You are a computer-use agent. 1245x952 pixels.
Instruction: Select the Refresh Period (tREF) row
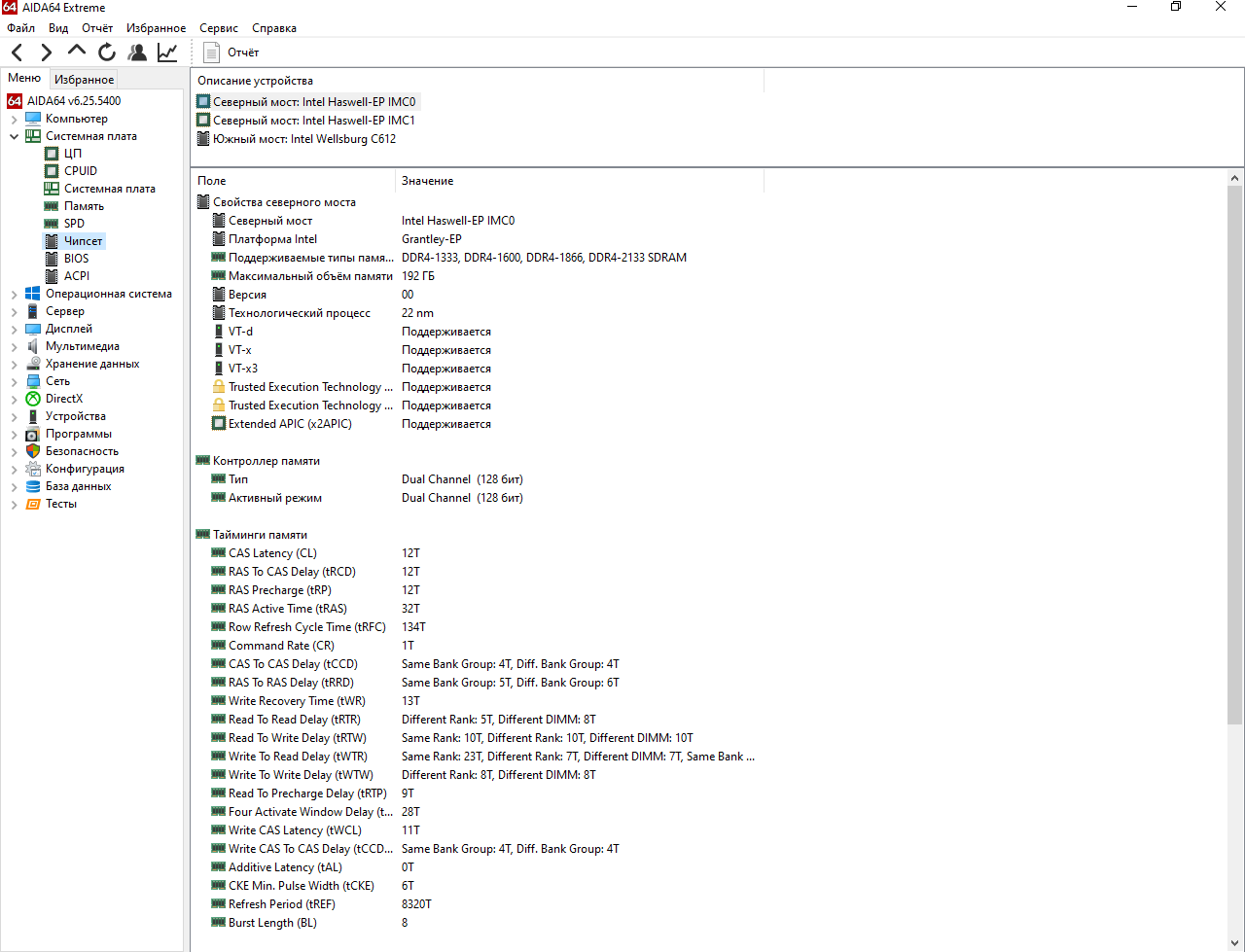pos(478,904)
